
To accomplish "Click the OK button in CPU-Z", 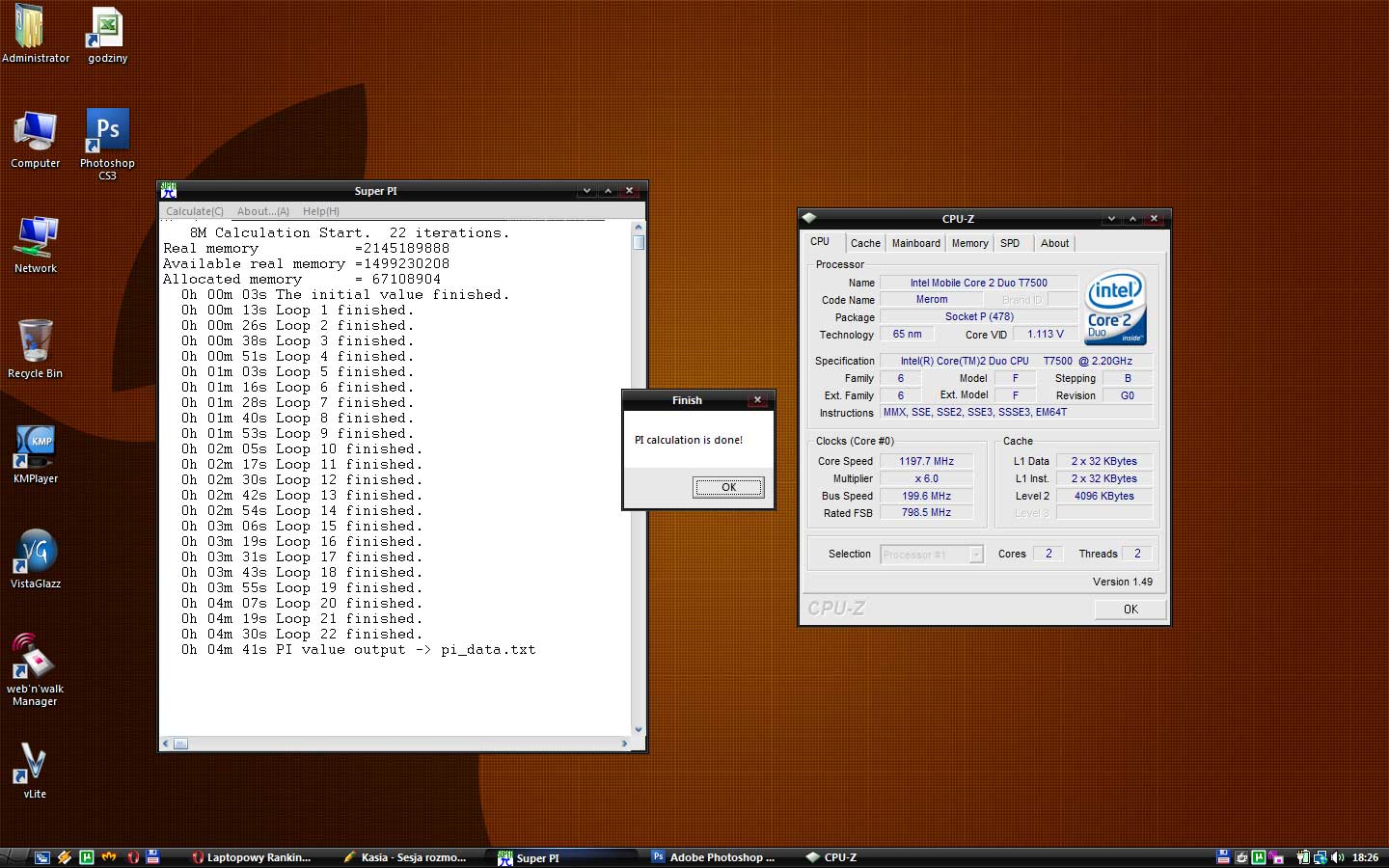I will point(1130,609).
